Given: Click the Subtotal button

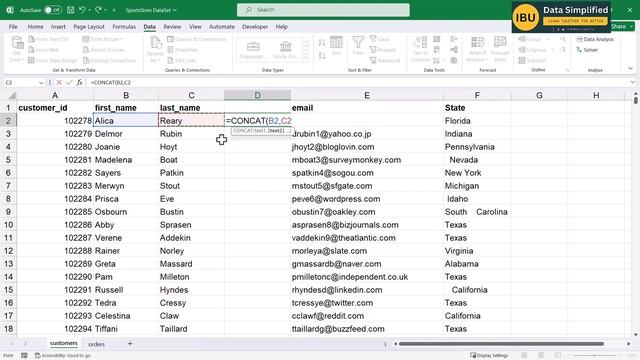Looking at the screenshot, I should pos(532,60).
